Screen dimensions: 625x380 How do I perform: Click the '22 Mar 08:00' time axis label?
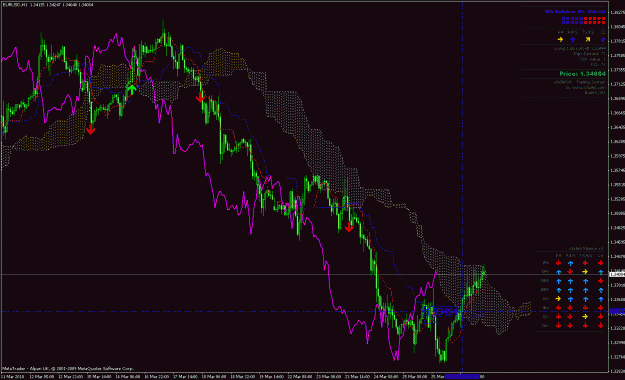(x=300, y=376)
